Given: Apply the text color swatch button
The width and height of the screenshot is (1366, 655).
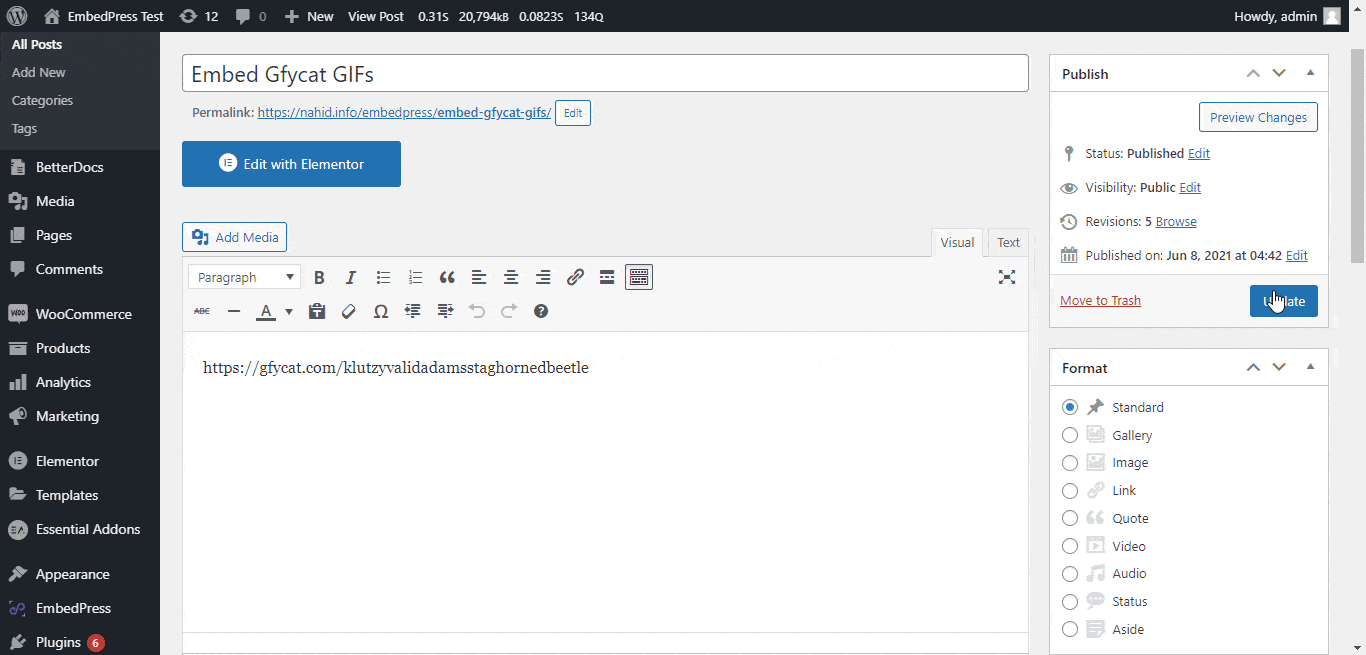Looking at the screenshot, I should (x=266, y=311).
